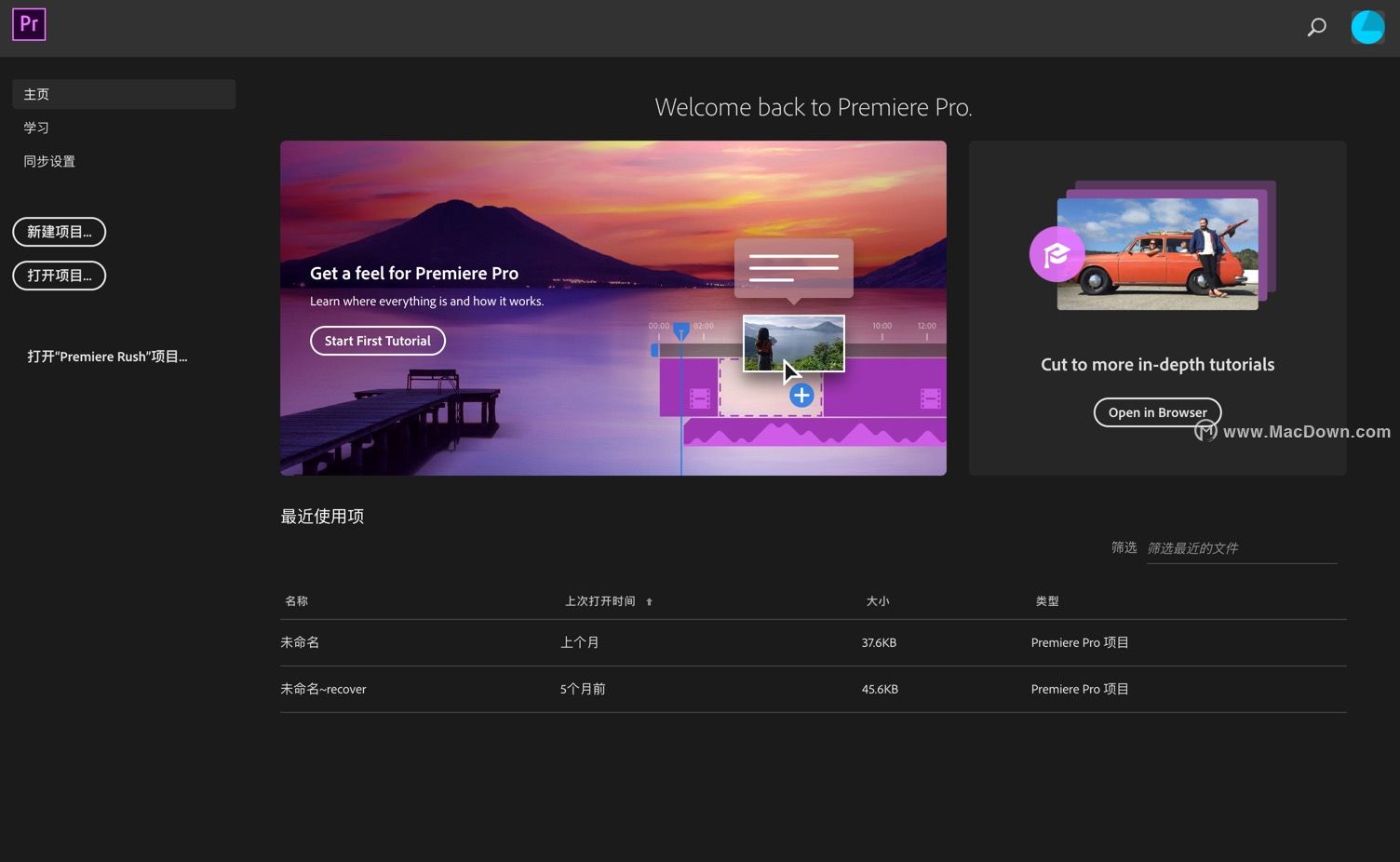The image size is (1400, 862).
Task: Click the Cut to more in-depth tutorials heading
Action: pyautogui.click(x=1157, y=365)
